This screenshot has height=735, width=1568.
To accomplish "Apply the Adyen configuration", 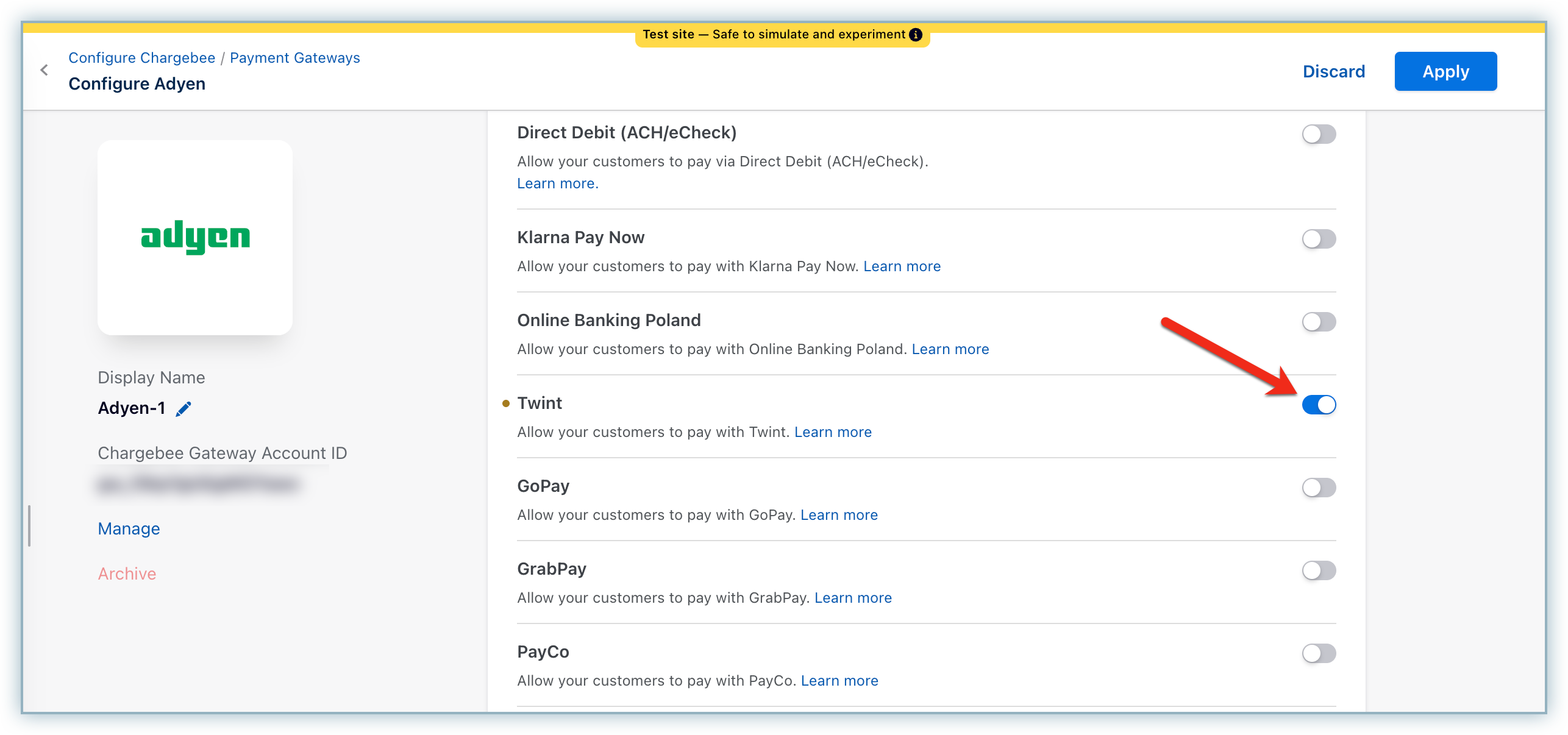I will 1445,71.
